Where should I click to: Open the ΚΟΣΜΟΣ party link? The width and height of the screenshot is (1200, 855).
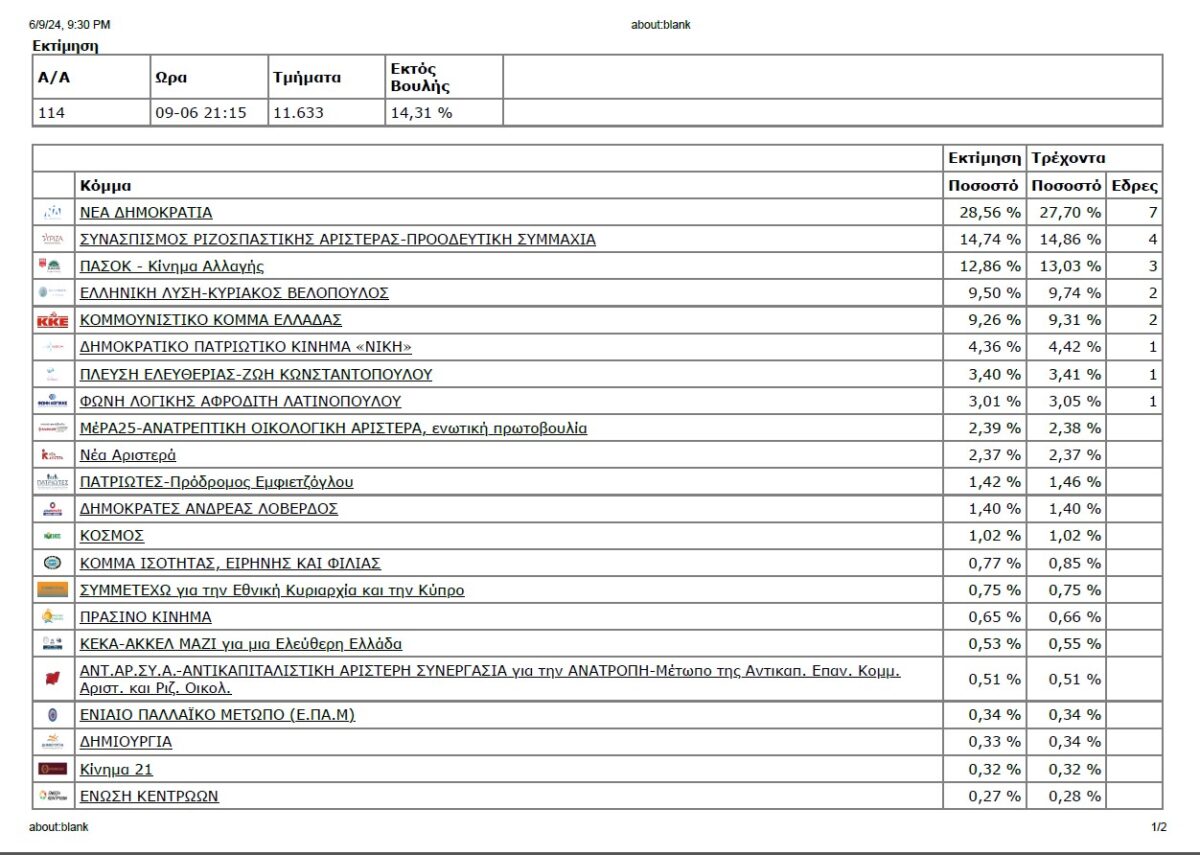[x=112, y=537]
